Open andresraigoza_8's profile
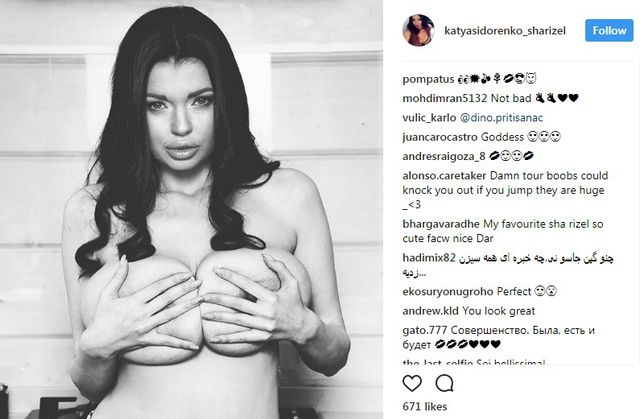The image size is (640, 419). (x=444, y=157)
